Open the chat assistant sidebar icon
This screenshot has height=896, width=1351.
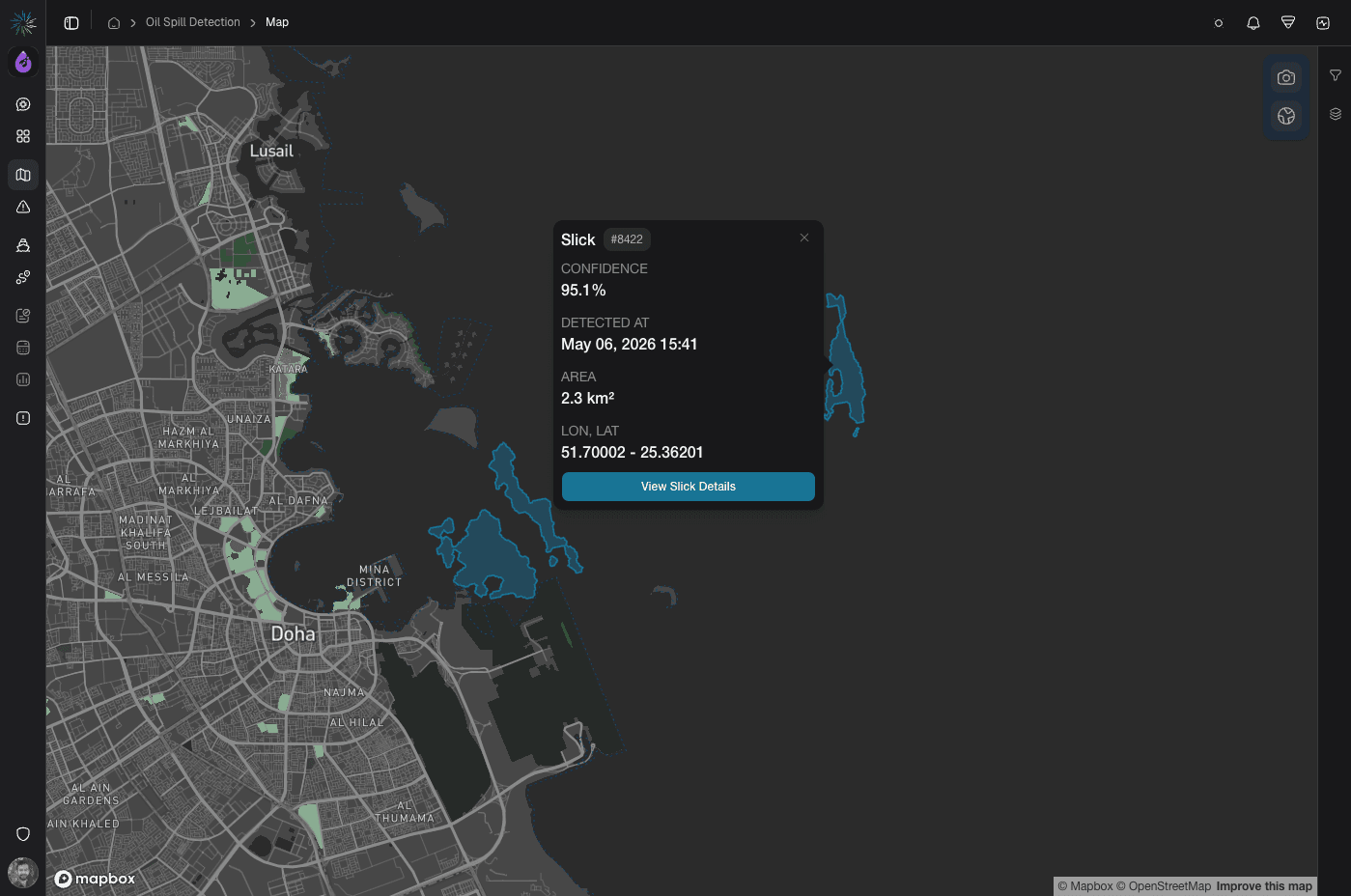[x=23, y=104]
